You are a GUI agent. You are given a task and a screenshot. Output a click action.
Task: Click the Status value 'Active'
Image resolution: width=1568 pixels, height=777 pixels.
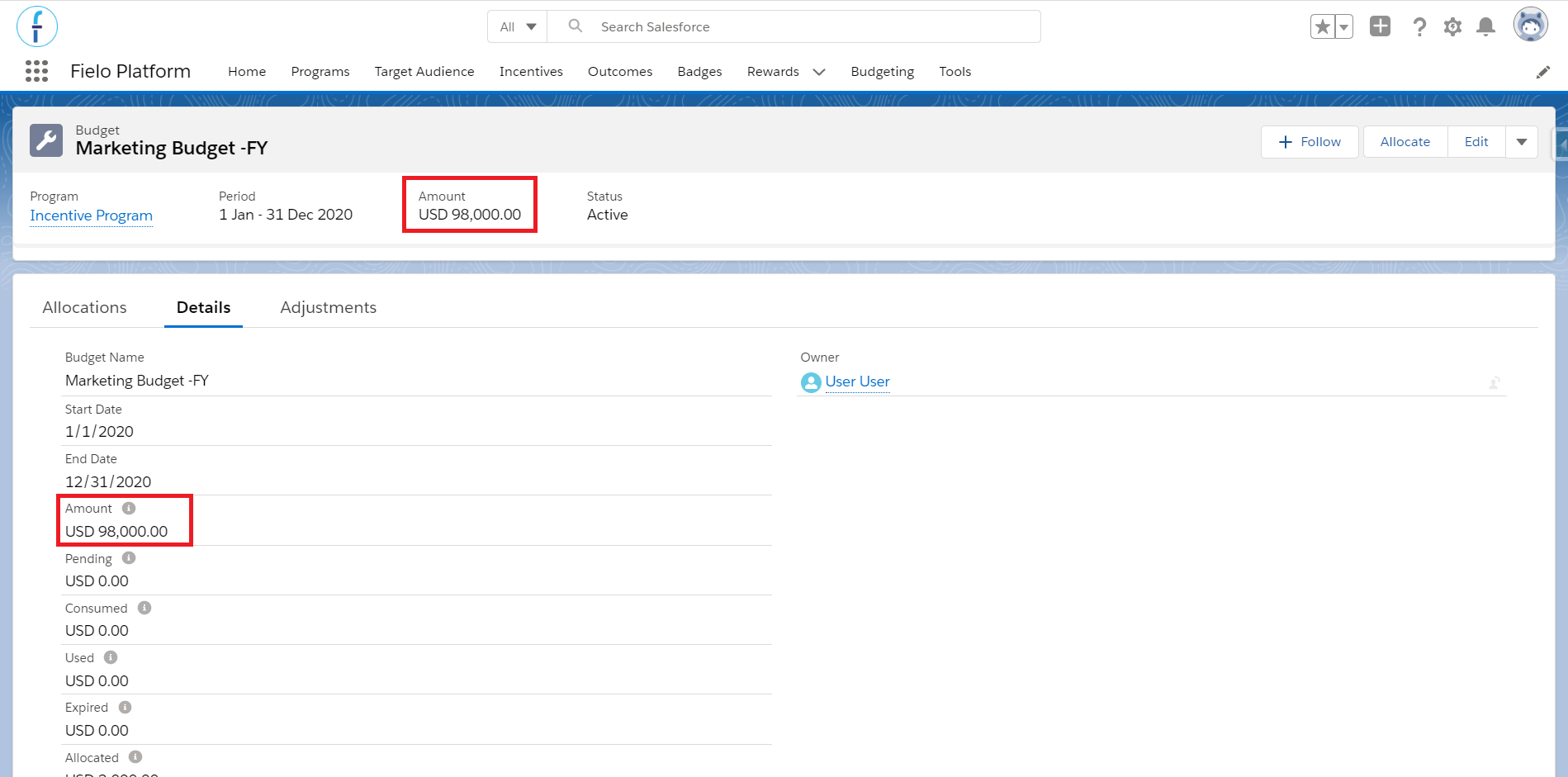click(x=608, y=215)
